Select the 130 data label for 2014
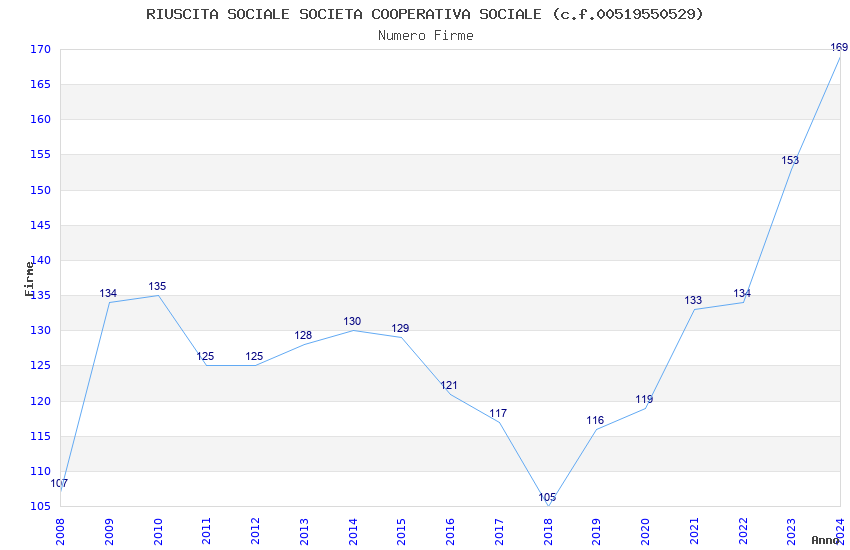 [352, 321]
